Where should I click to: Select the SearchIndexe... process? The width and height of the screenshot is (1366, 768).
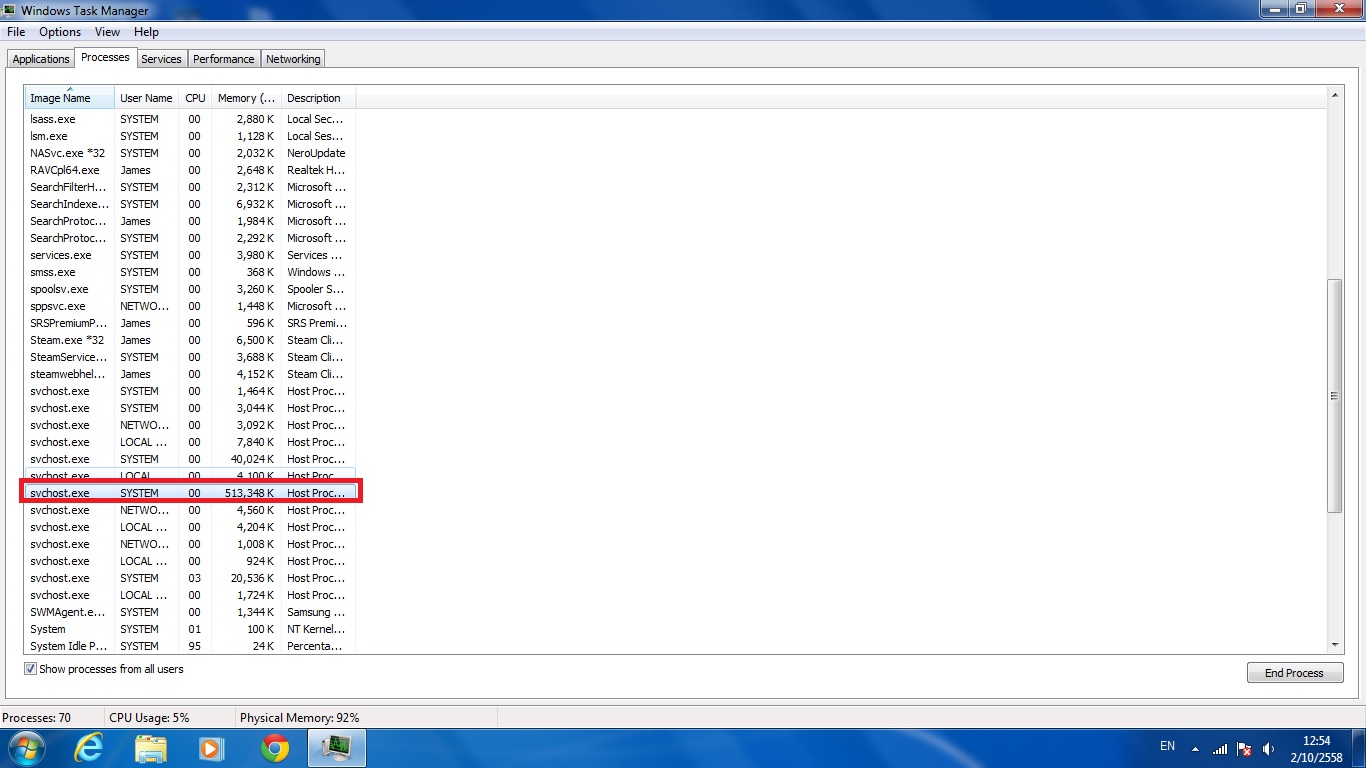pyautogui.click(x=190, y=204)
